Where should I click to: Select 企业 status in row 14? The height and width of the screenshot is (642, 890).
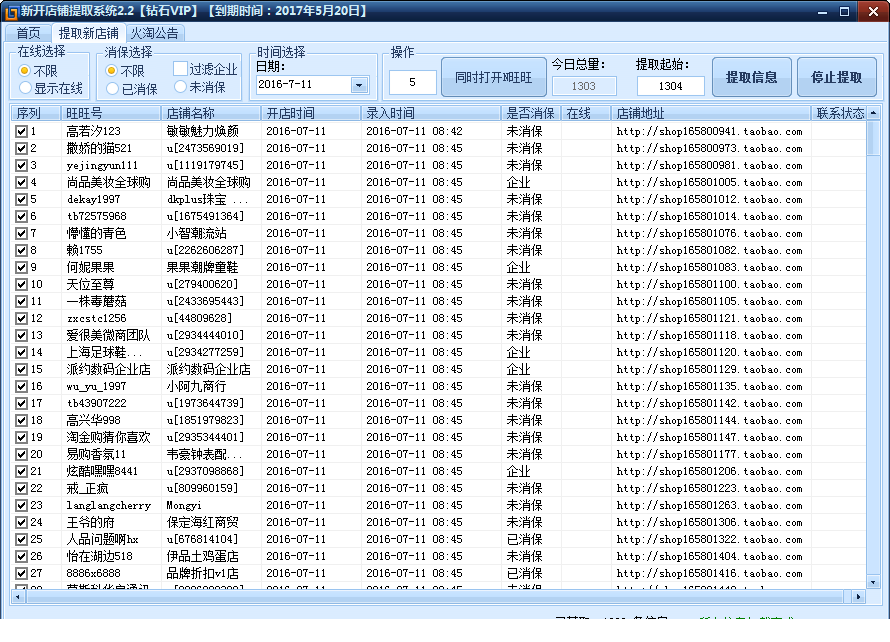click(x=518, y=353)
